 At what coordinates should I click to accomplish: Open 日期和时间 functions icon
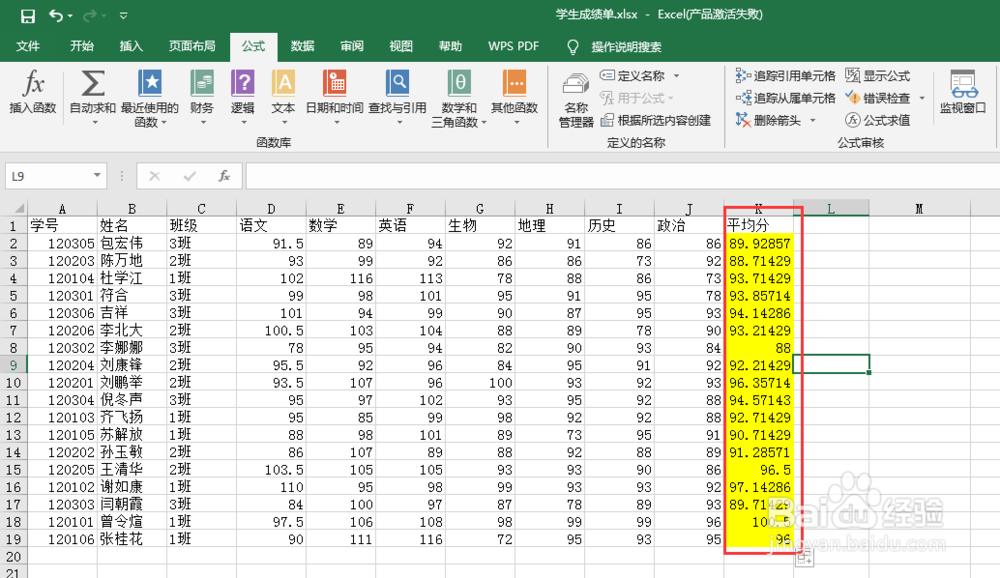pyautogui.click(x=334, y=84)
